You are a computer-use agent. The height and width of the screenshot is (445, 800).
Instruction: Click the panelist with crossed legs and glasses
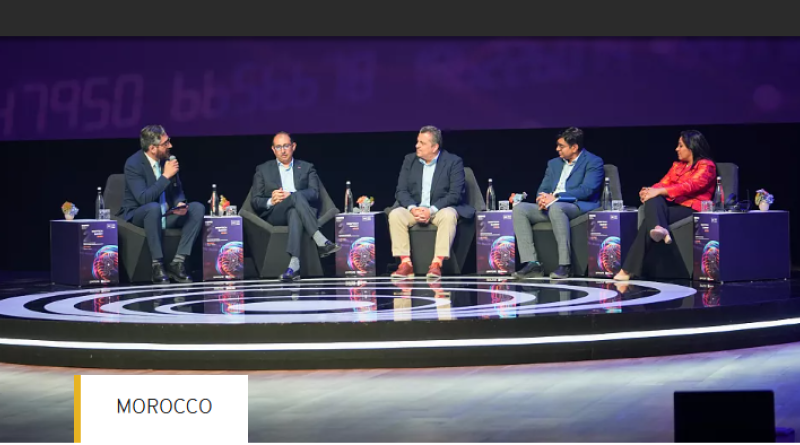(292, 205)
